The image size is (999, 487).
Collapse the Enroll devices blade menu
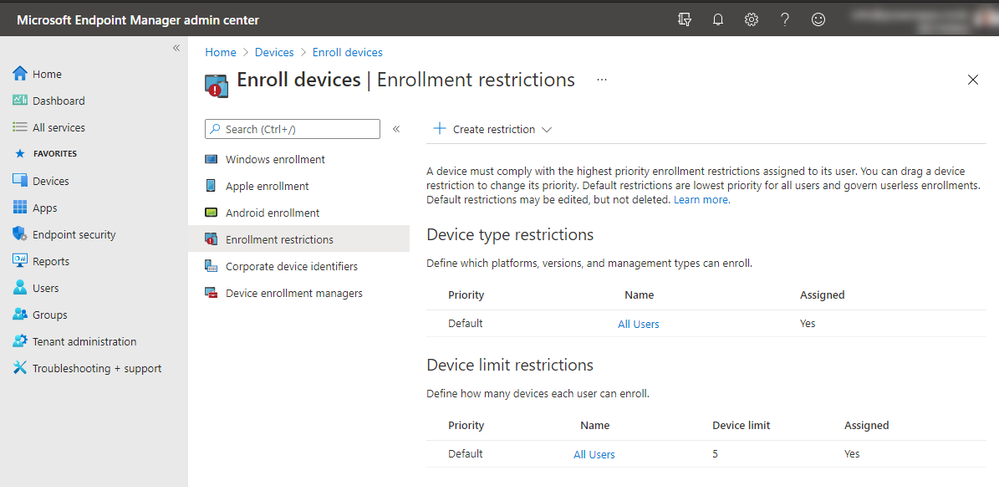(x=396, y=129)
